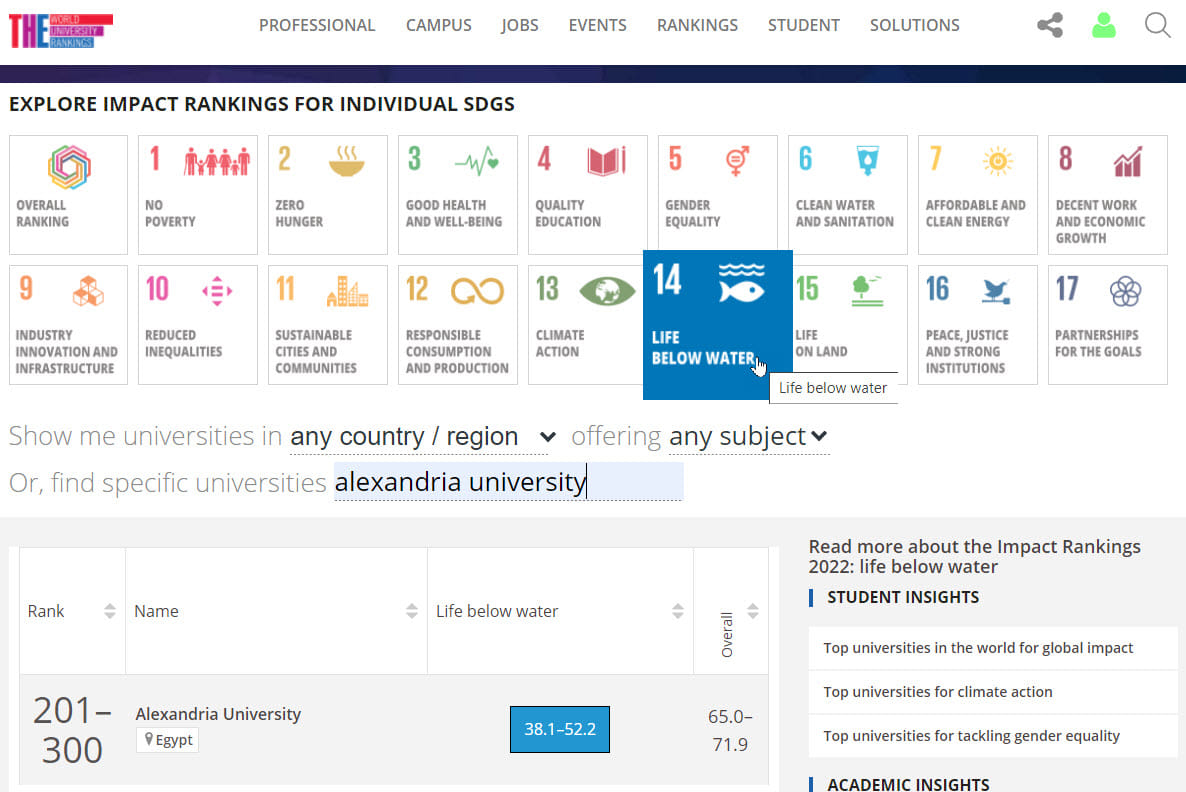The height and width of the screenshot is (792, 1186).
Task: Open the Rankings menu item
Action: 697,25
